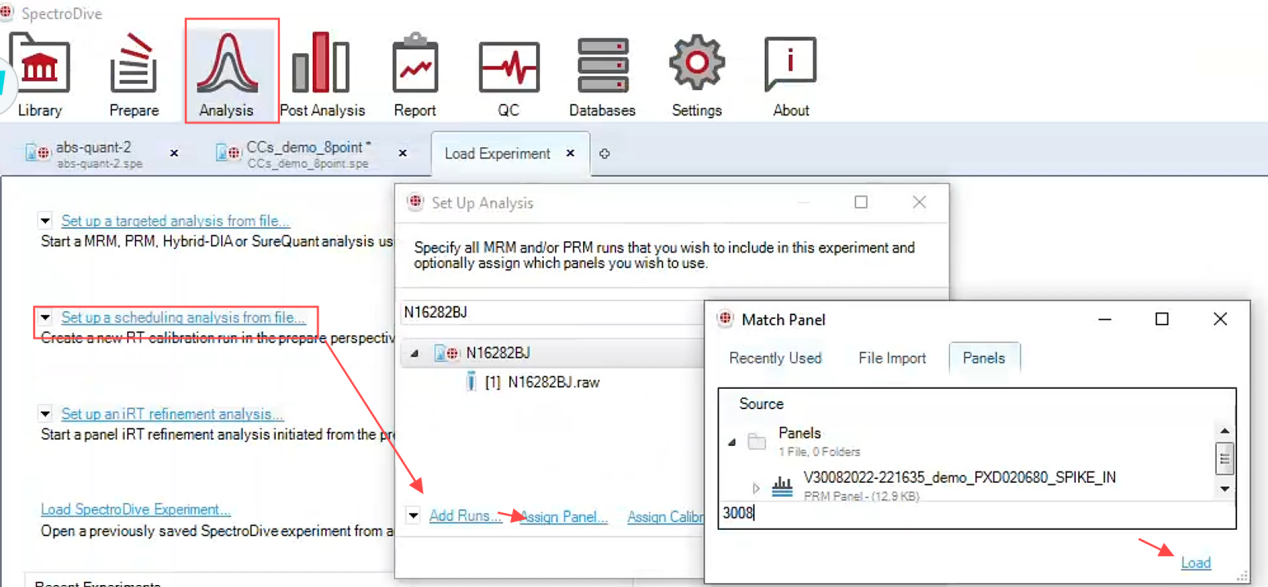Click the N16282BJ experiment node icon
The width and height of the screenshot is (1268, 587).
[446, 353]
